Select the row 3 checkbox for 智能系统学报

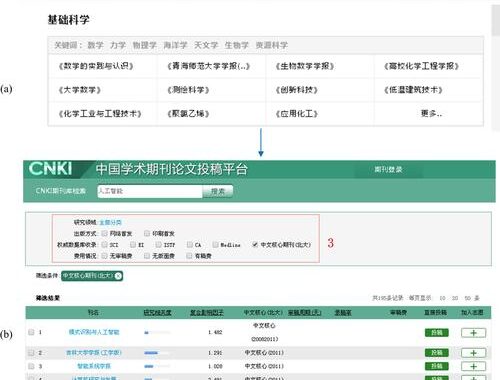(31, 366)
